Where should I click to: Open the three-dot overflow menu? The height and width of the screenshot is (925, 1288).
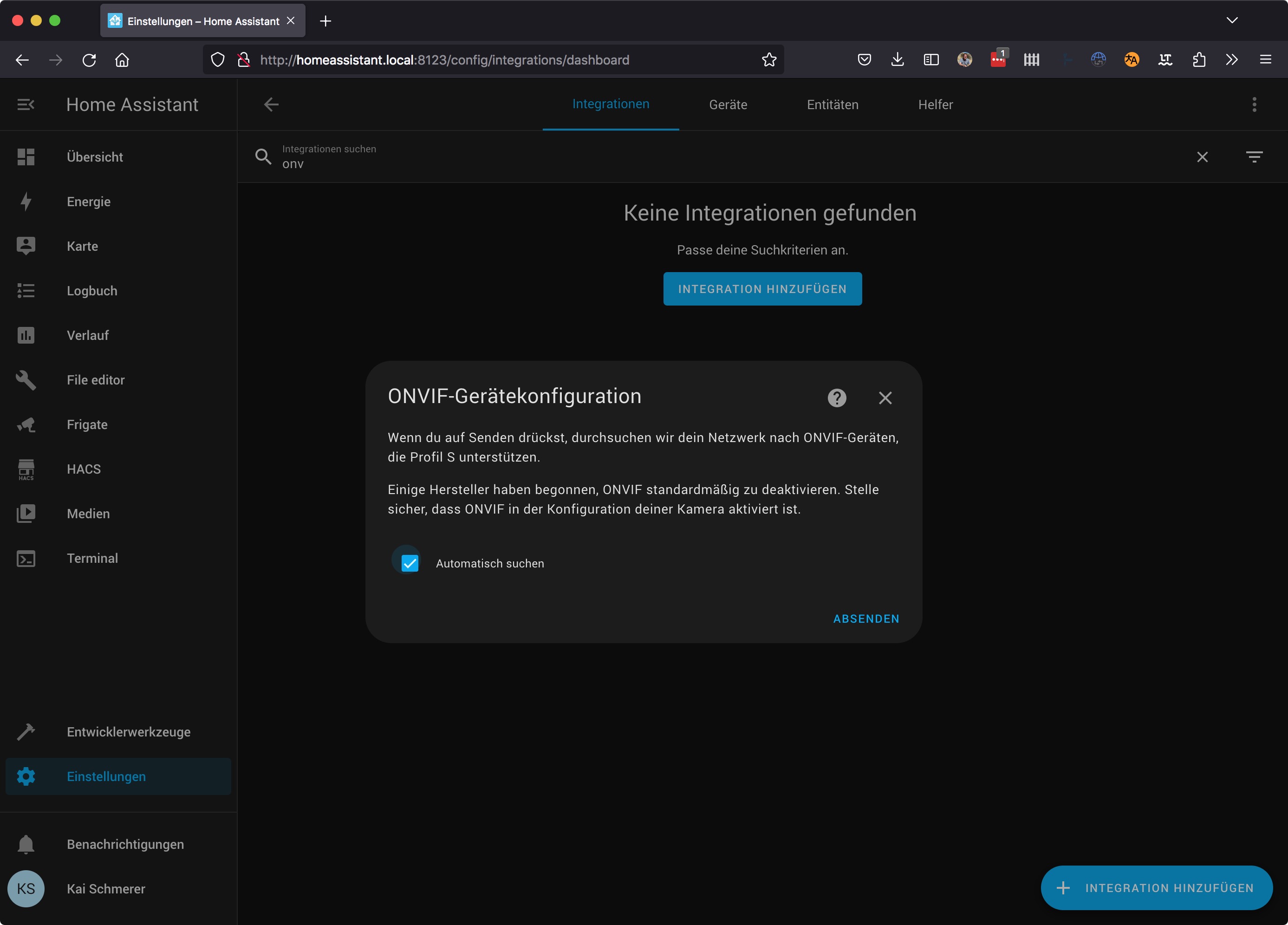click(1254, 104)
